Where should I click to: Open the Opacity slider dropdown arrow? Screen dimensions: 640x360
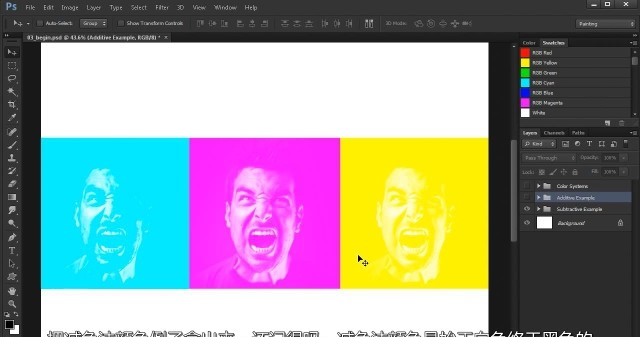click(x=624, y=158)
